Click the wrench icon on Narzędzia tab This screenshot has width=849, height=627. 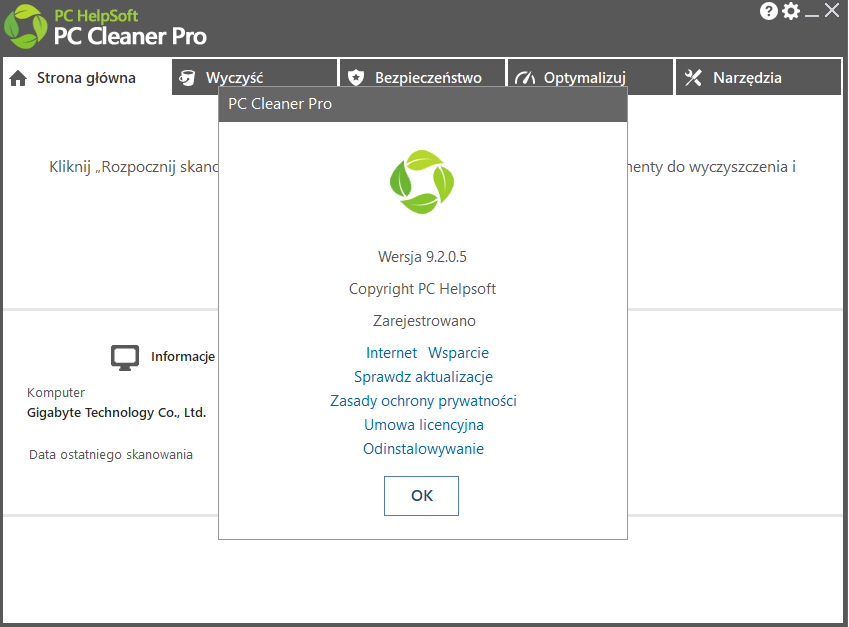(693, 78)
